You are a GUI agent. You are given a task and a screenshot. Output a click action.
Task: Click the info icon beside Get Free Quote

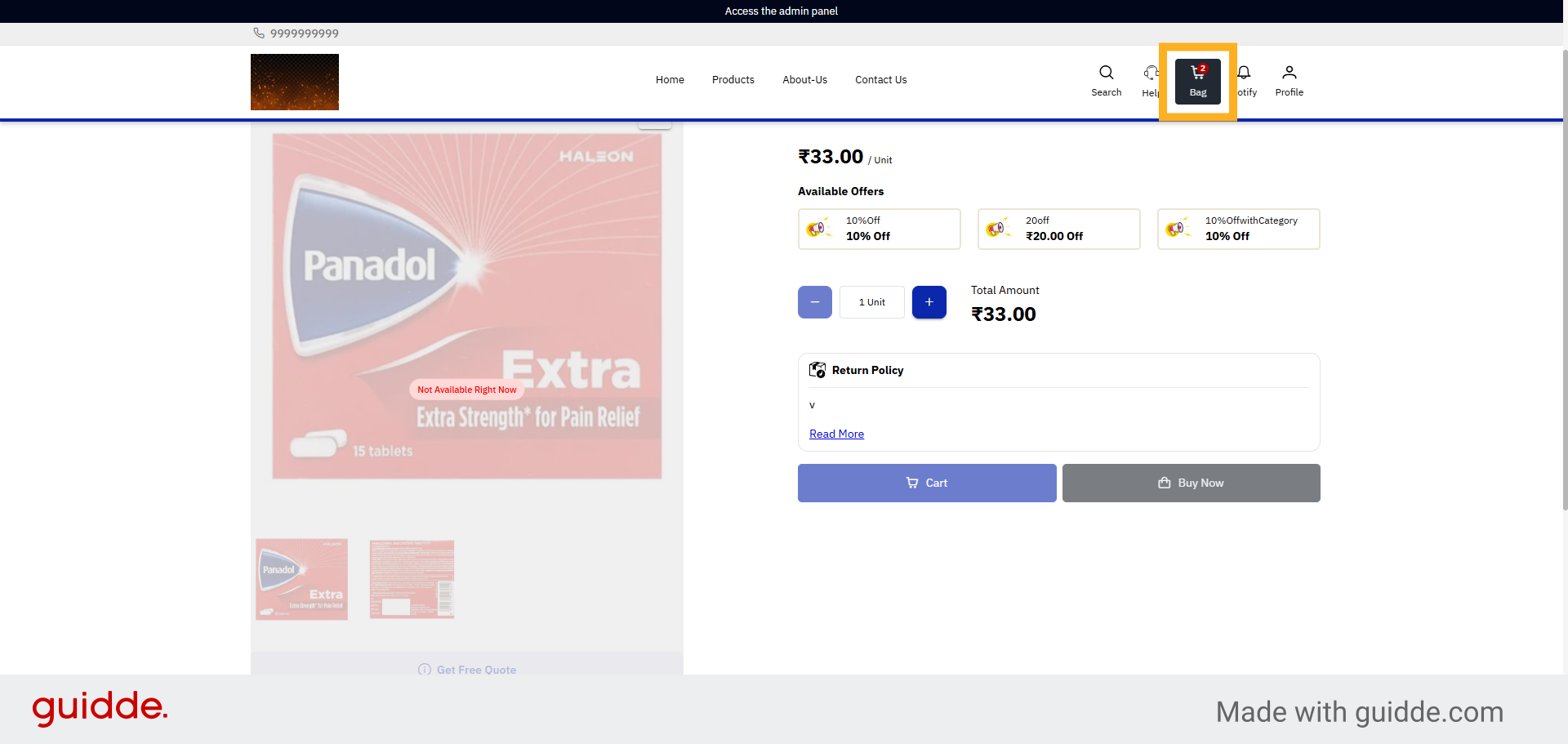coord(424,670)
